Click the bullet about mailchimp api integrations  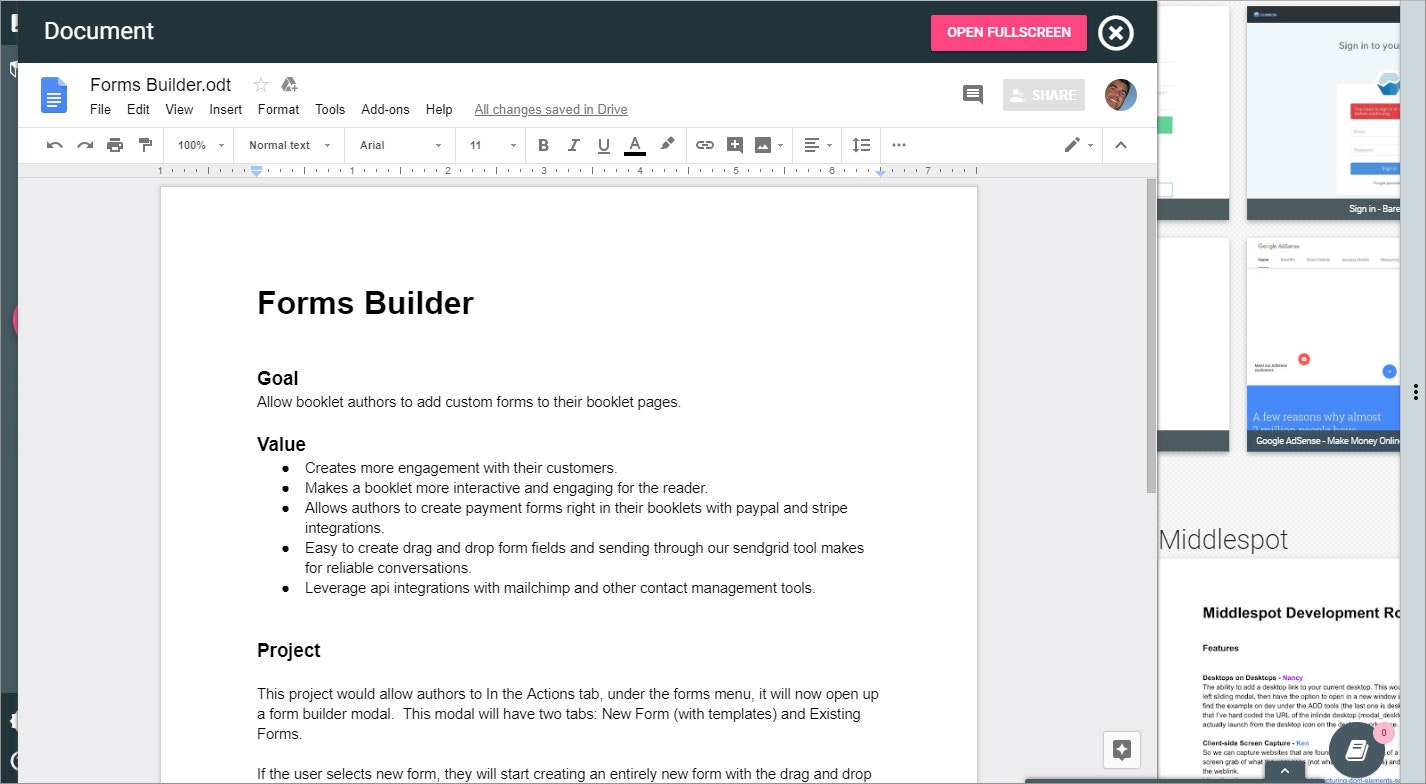click(x=560, y=588)
